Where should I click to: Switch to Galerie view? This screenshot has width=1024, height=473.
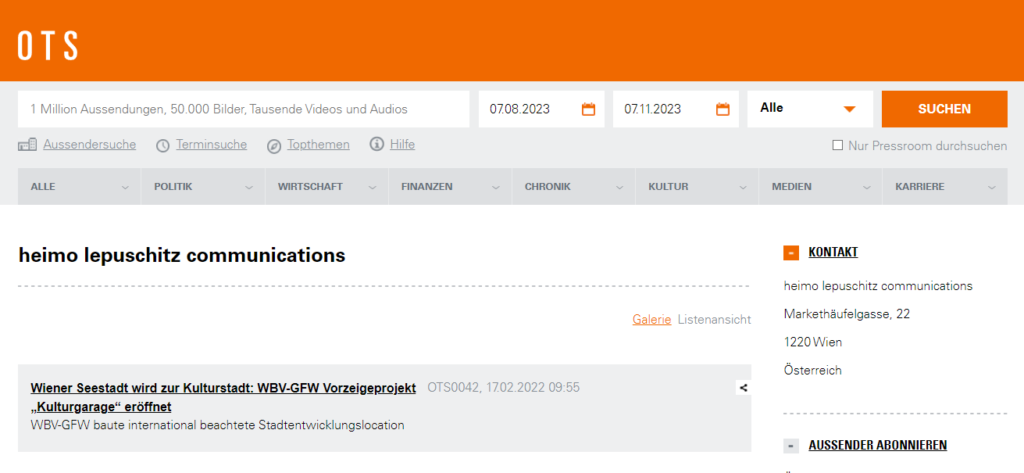point(652,319)
